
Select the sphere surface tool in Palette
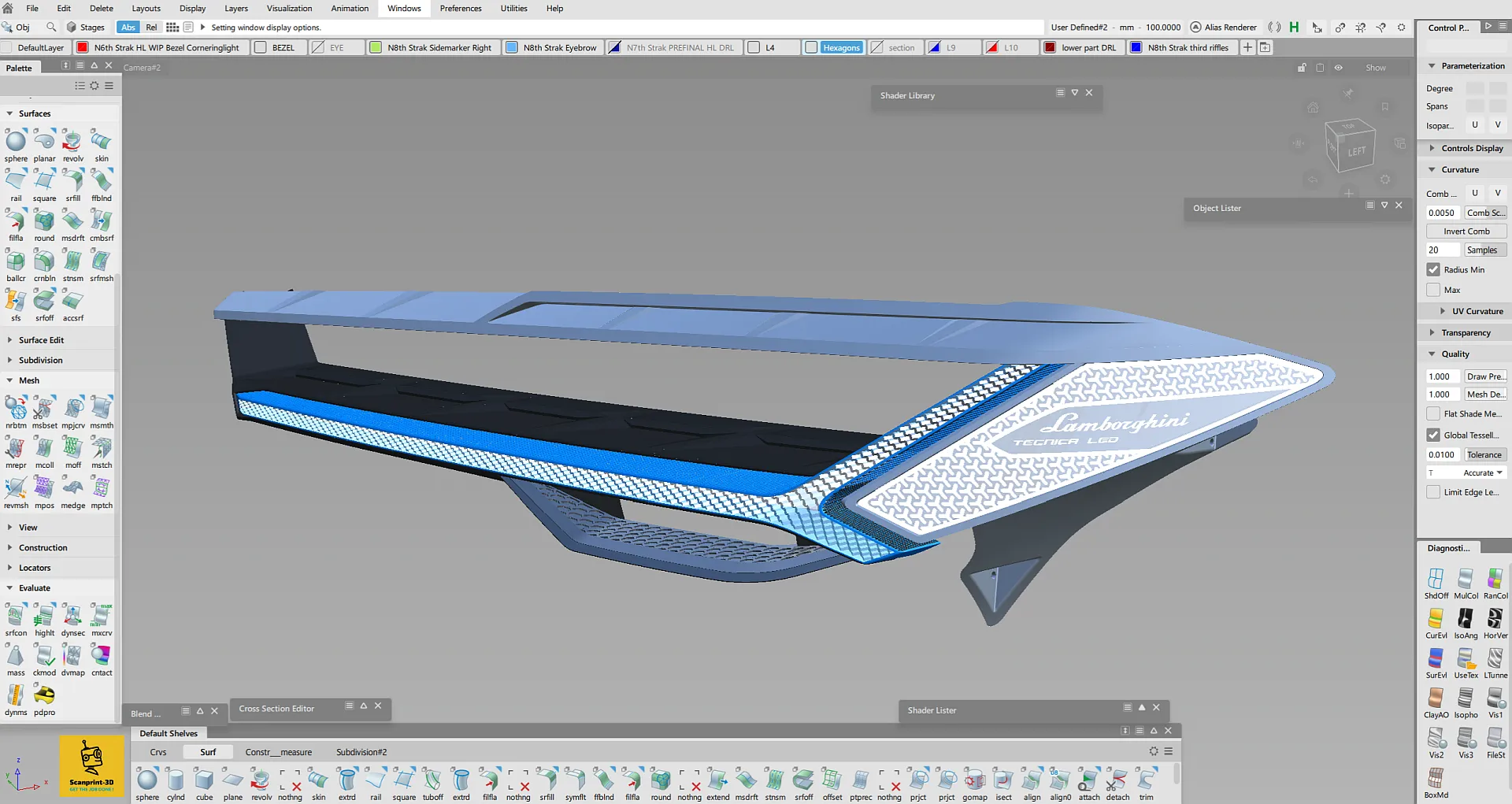16,142
